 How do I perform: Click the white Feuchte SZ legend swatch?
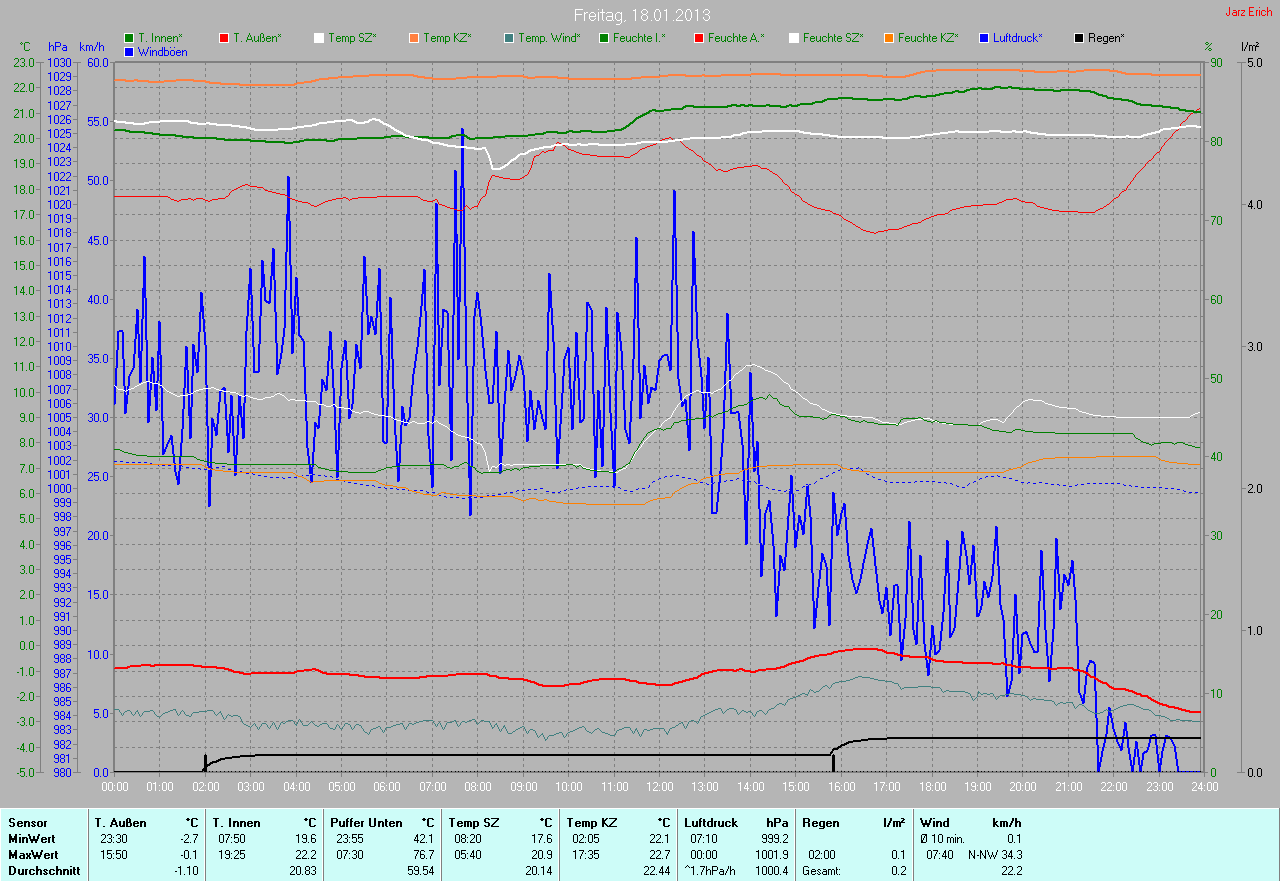794,38
